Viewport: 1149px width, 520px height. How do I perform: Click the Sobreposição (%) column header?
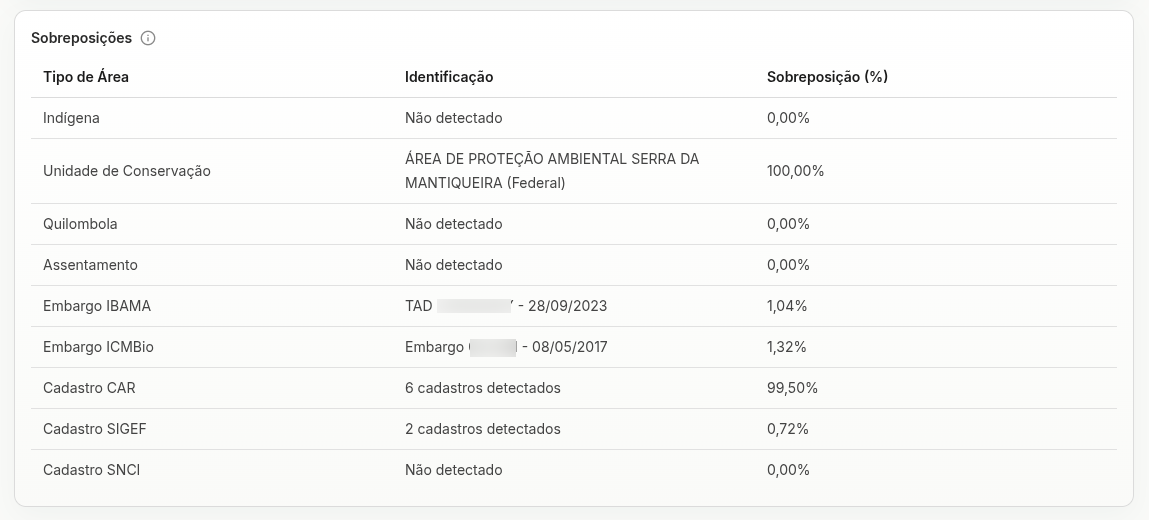click(x=827, y=77)
